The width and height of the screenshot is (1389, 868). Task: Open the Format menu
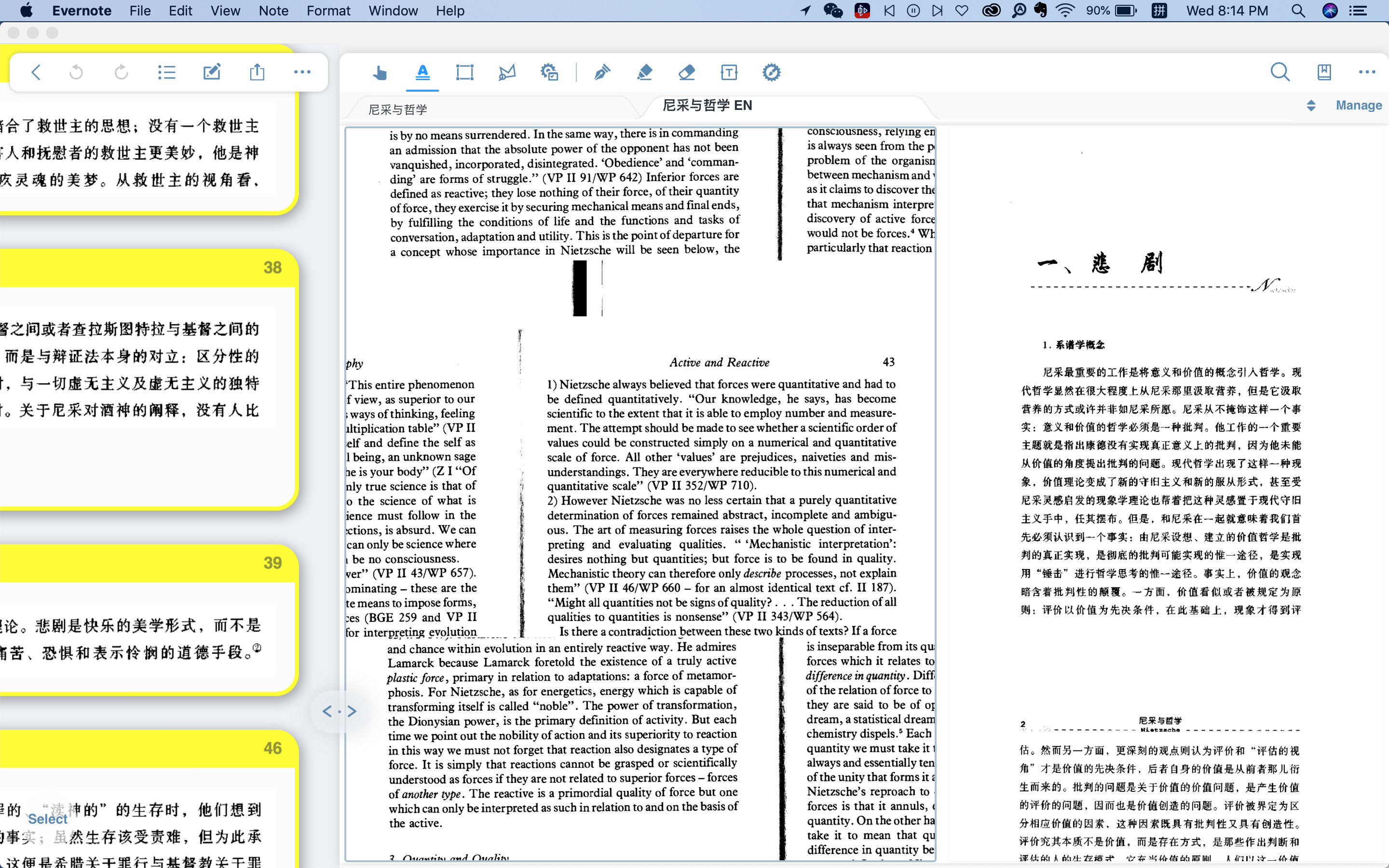(328, 11)
